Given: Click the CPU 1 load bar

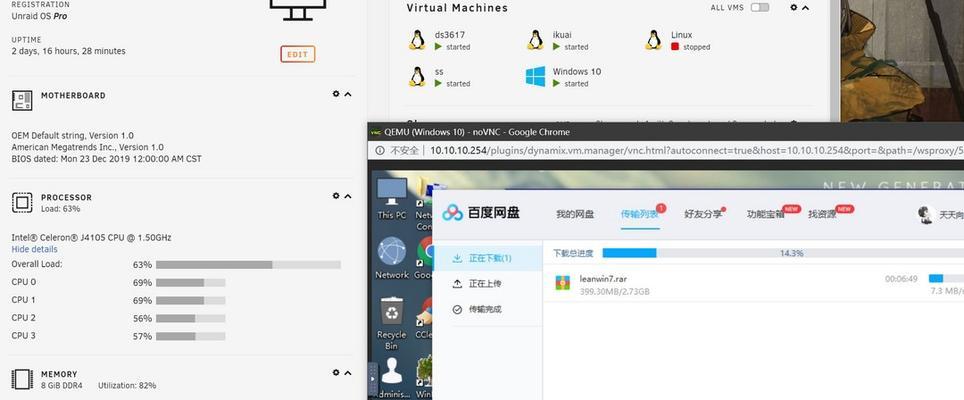Looking at the screenshot, I should 190,300.
